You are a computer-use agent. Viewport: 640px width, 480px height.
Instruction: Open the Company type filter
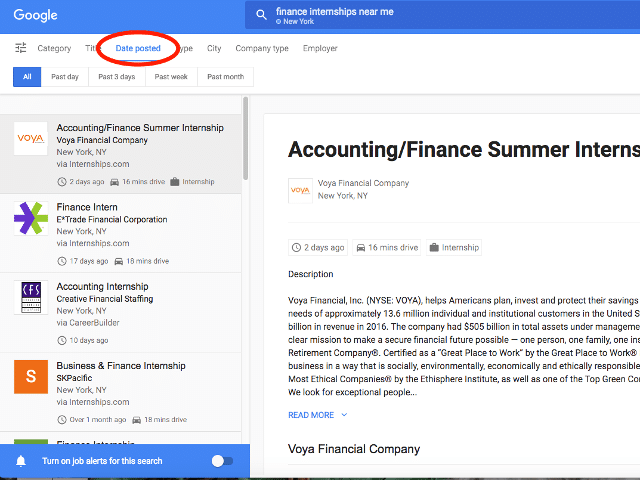pyautogui.click(x=262, y=48)
